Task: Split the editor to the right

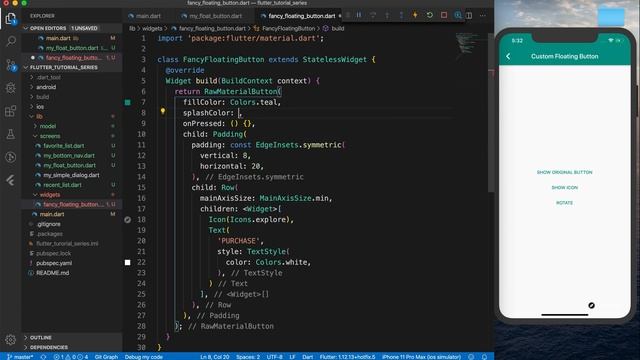Action: [x=469, y=16]
